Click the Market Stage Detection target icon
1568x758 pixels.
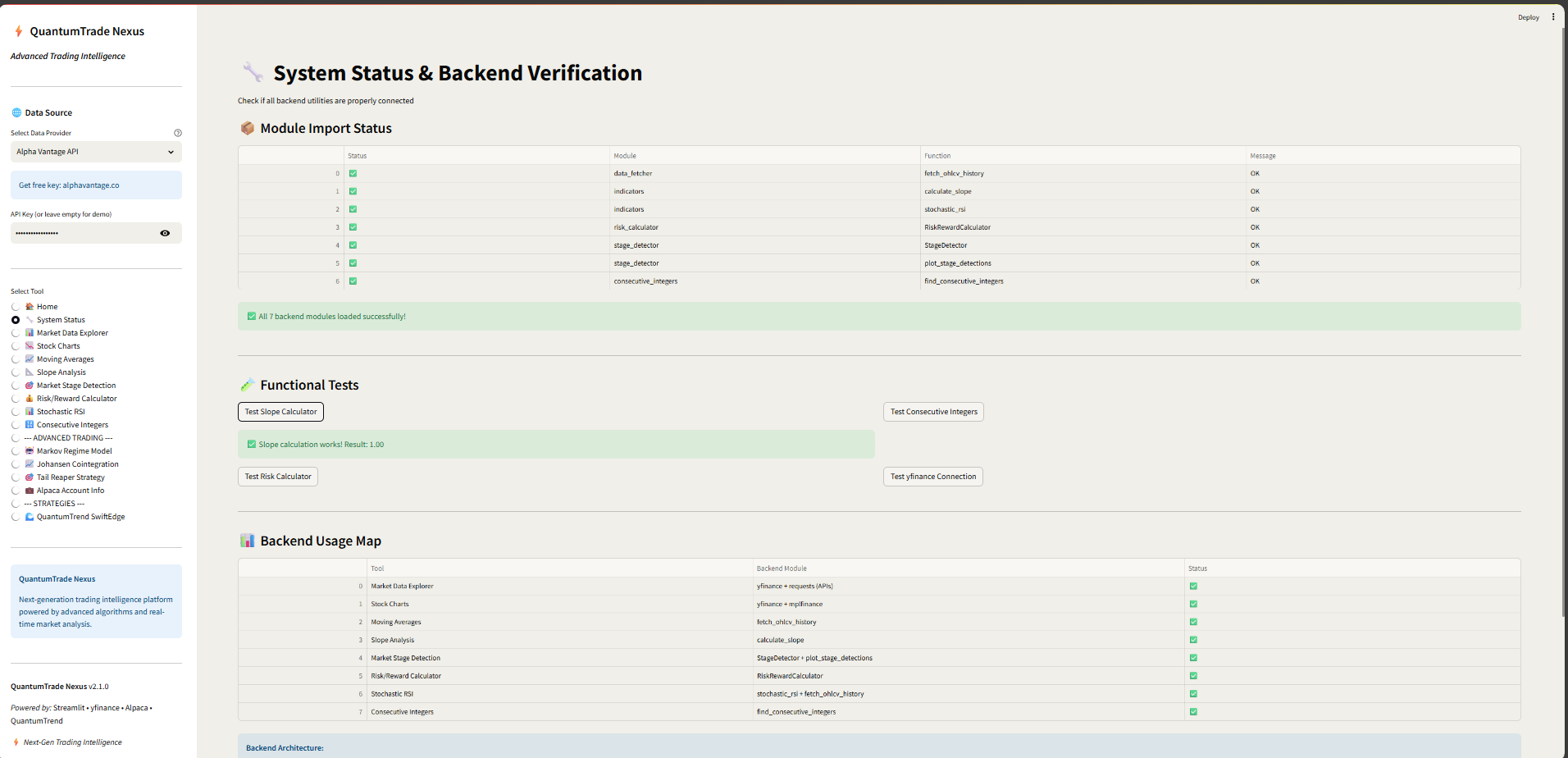tap(30, 386)
